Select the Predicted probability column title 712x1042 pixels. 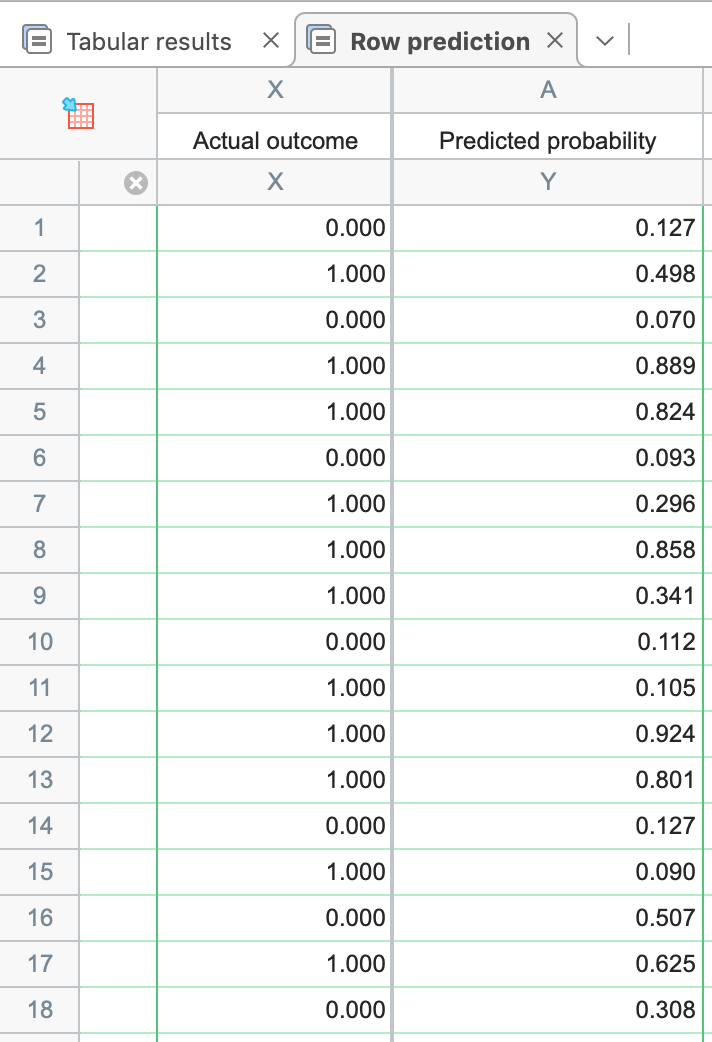(547, 140)
